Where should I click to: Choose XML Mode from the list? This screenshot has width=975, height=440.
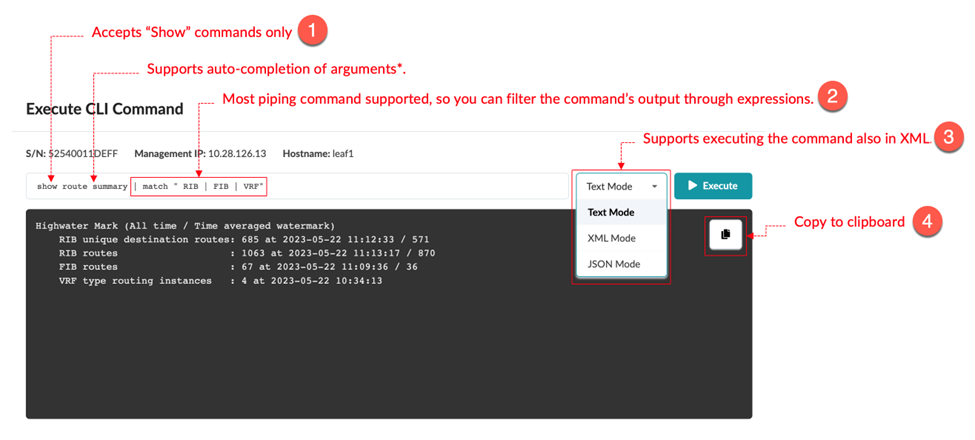point(621,238)
